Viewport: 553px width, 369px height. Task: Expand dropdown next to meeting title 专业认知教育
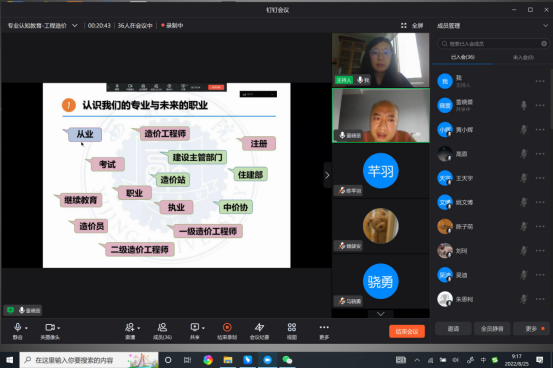click(x=75, y=25)
